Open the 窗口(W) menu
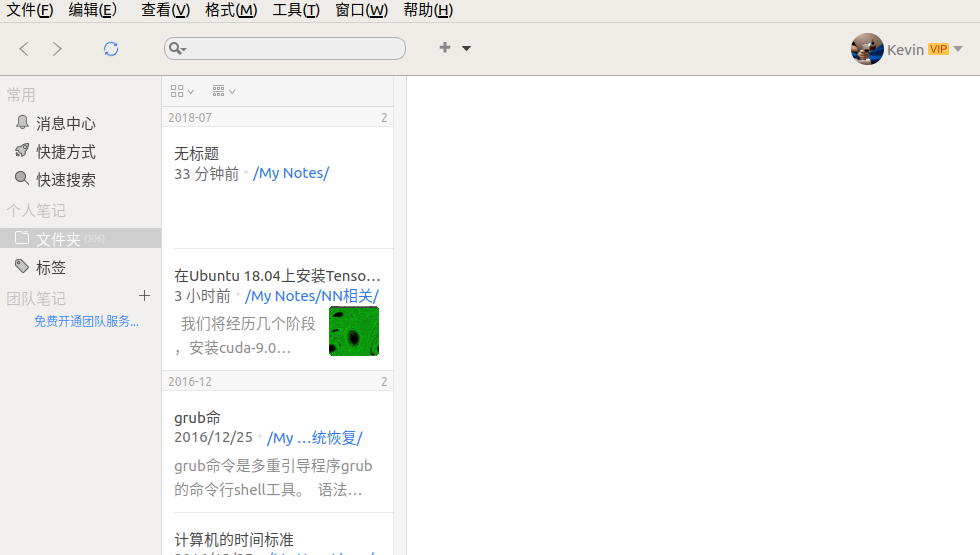980x555 pixels. [x=361, y=10]
